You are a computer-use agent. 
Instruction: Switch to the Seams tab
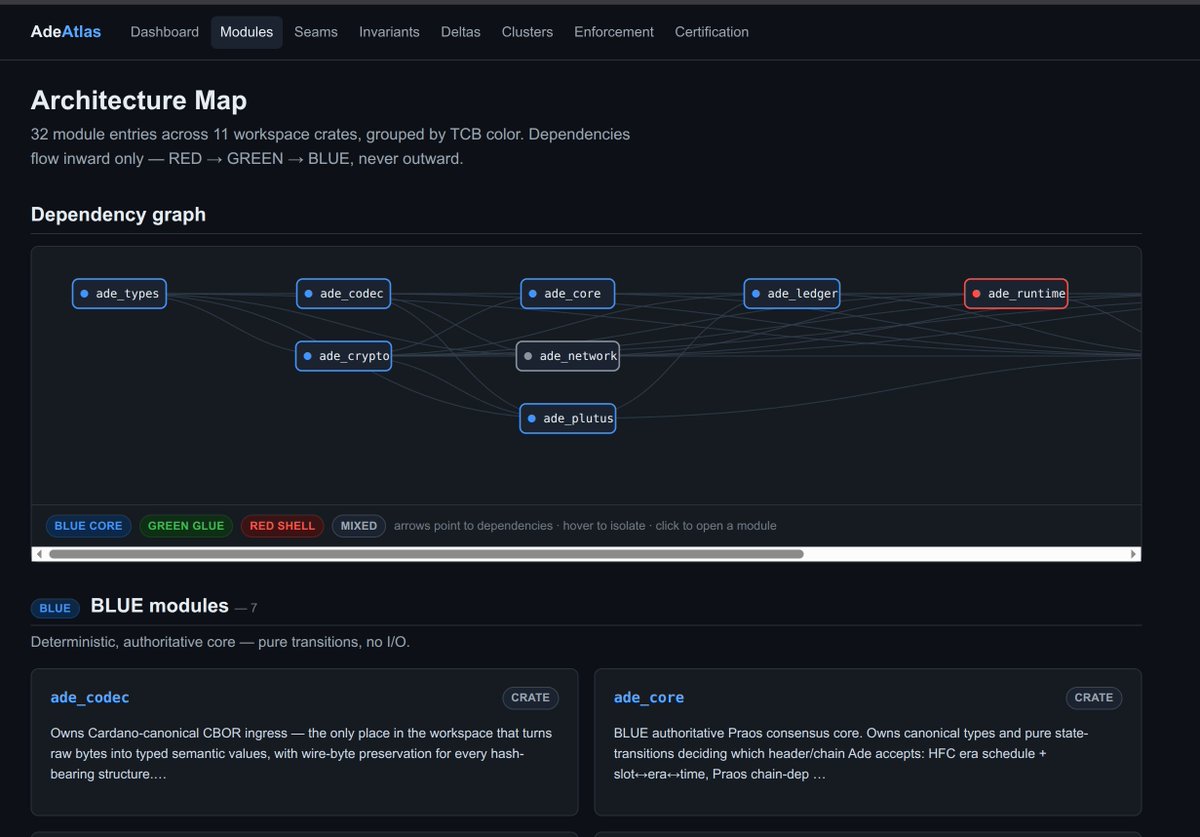click(316, 32)
